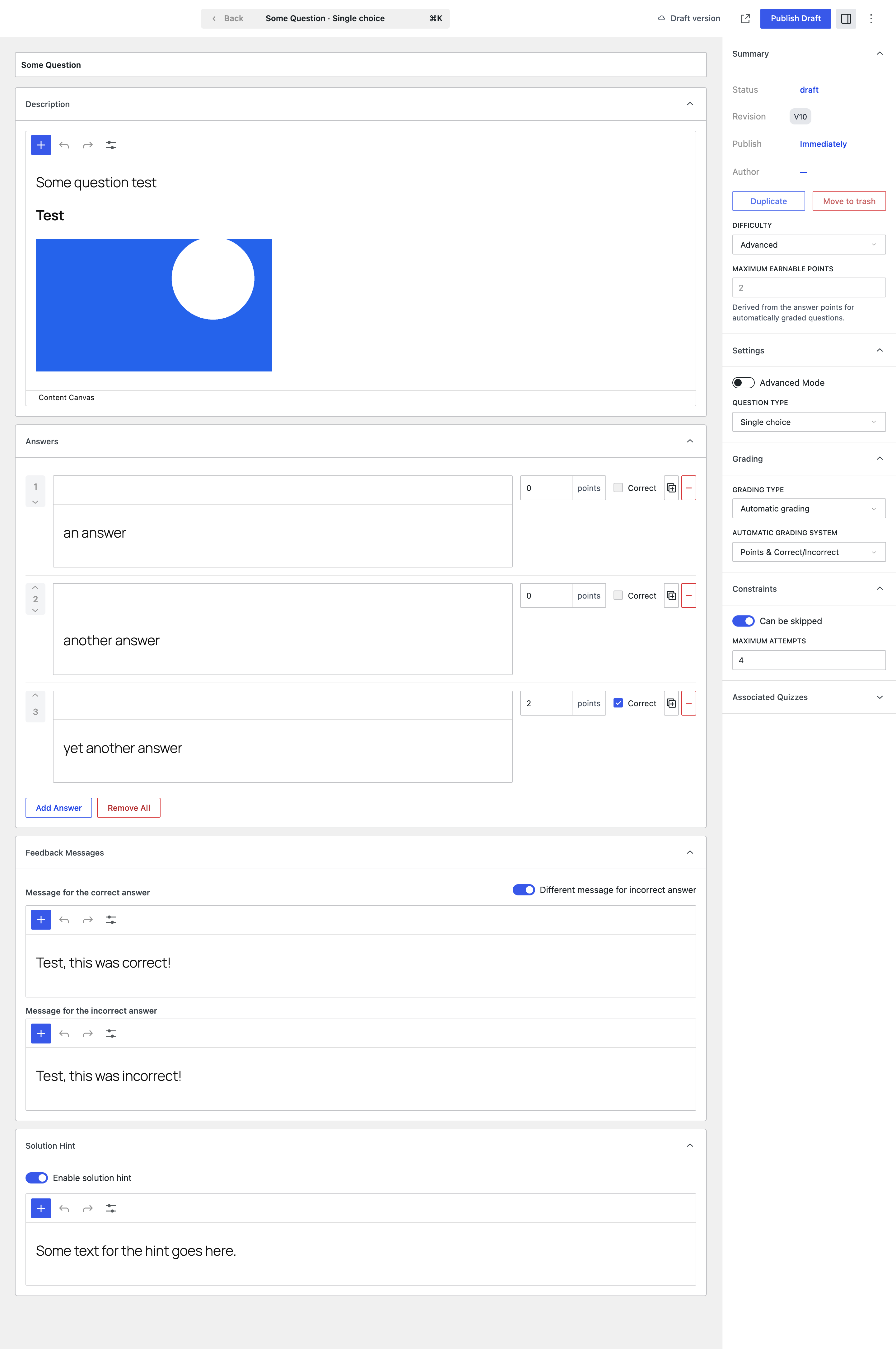Duplicate the 'an answer' row
Viewport: 896px width, 1349px height.
pyautogui.click(x=671, y=488)
